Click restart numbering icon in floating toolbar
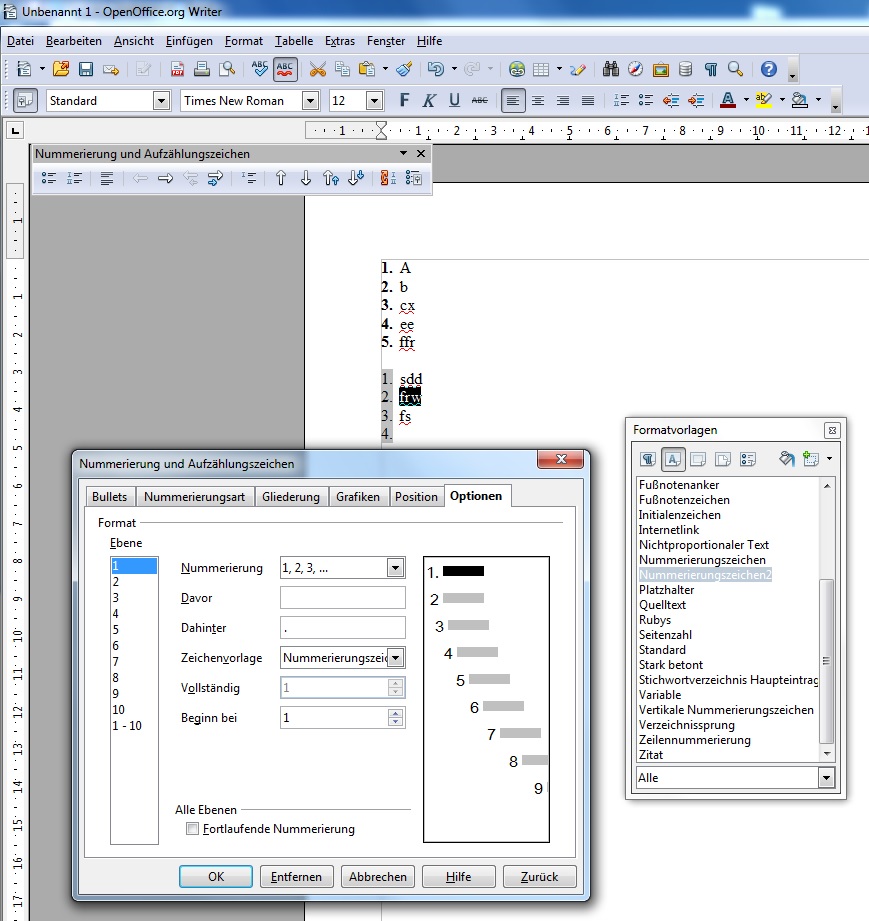869x921 pixels. click(387, 178)
